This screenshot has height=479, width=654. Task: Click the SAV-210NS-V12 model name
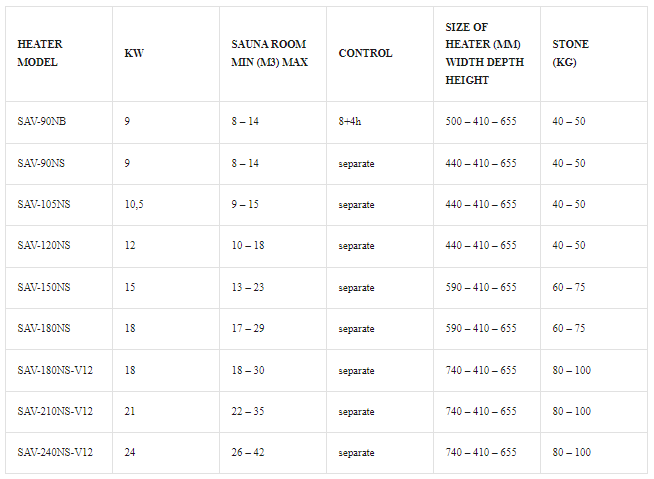pyautogui.click(x=55, y=411)
